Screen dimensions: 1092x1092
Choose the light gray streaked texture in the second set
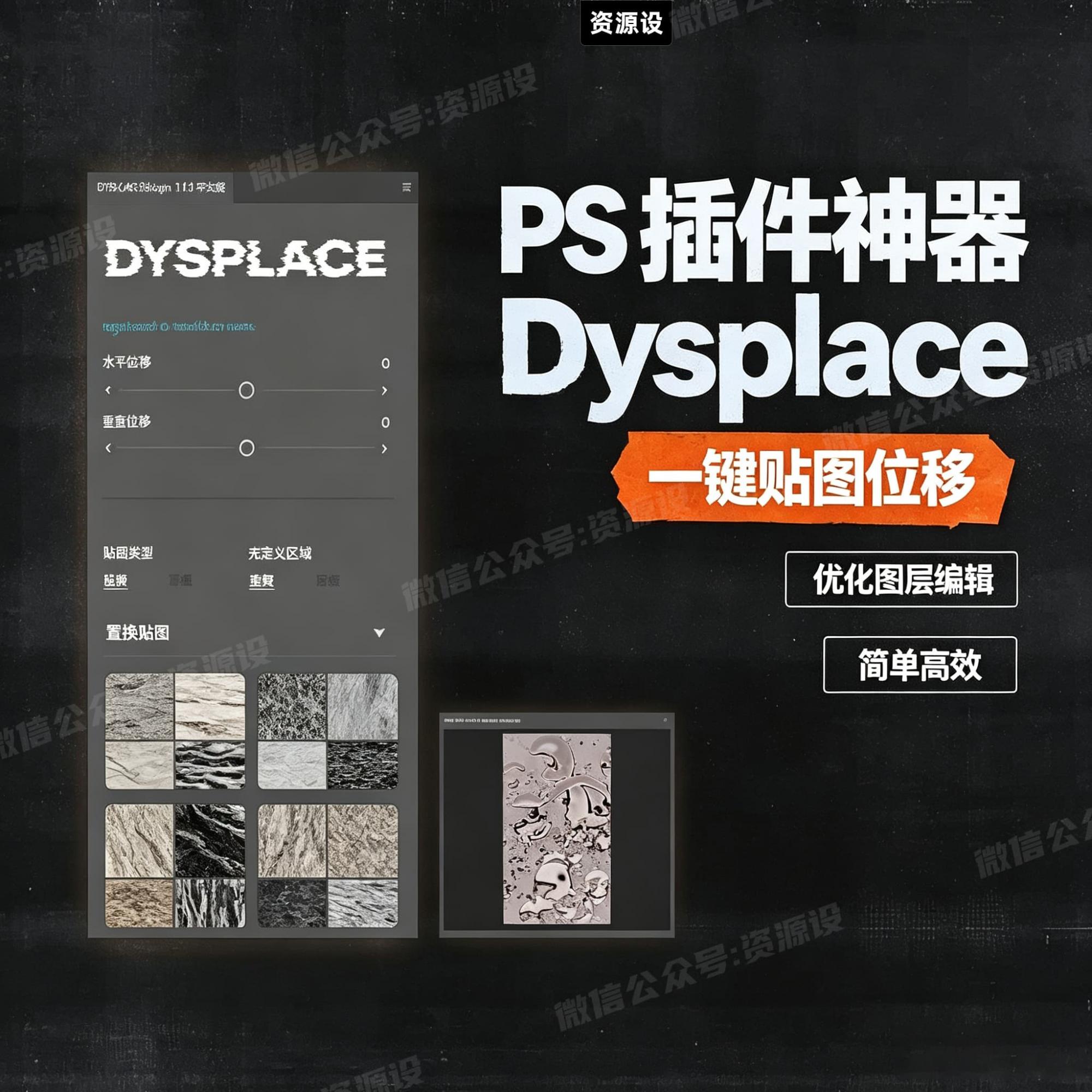[363, 707]
